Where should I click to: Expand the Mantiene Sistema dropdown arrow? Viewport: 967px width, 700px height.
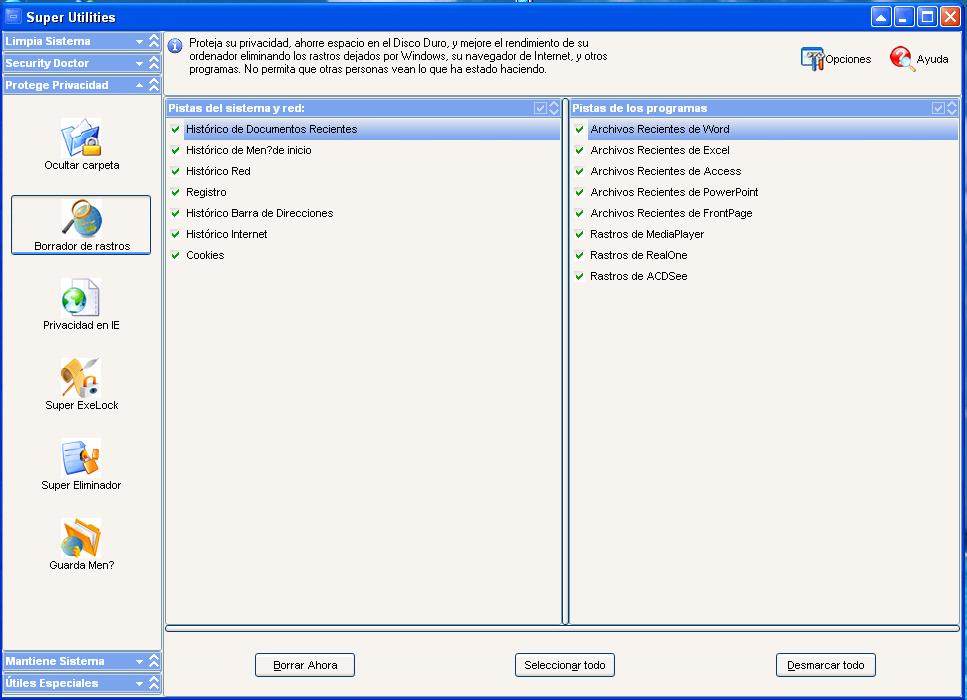click(x=139, y=661)
